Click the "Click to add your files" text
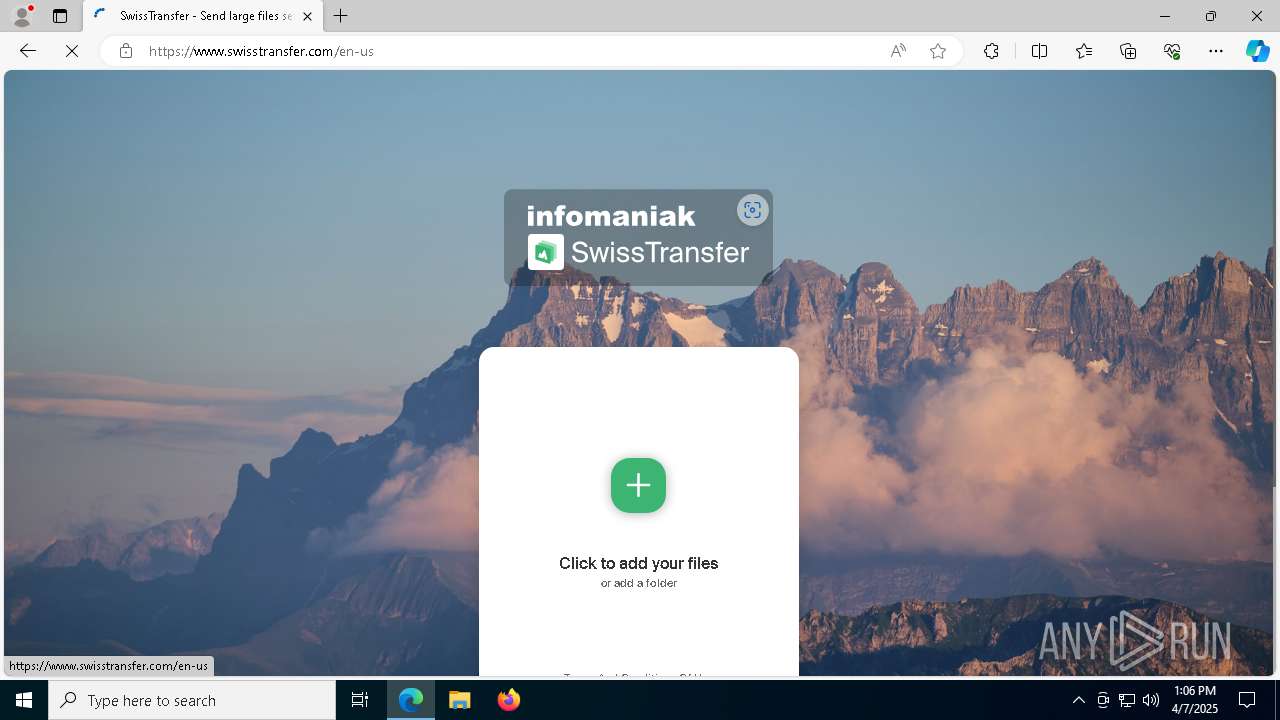 tap(638, 563)
